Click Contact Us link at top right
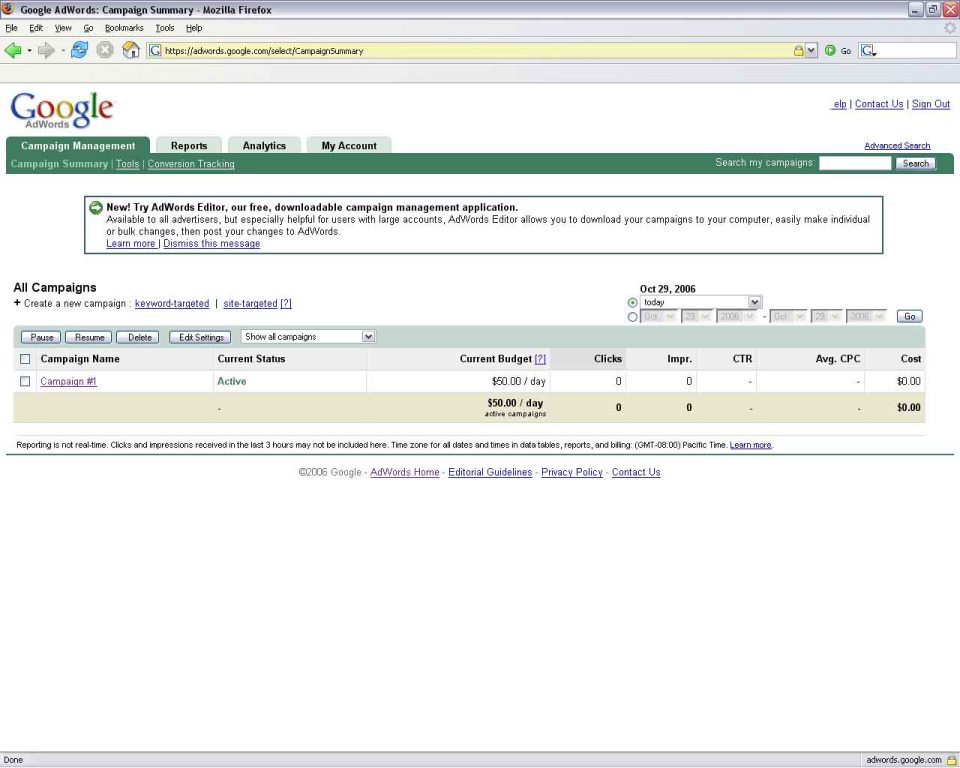The width and height of the screenshot is (960, 768). 879,104
